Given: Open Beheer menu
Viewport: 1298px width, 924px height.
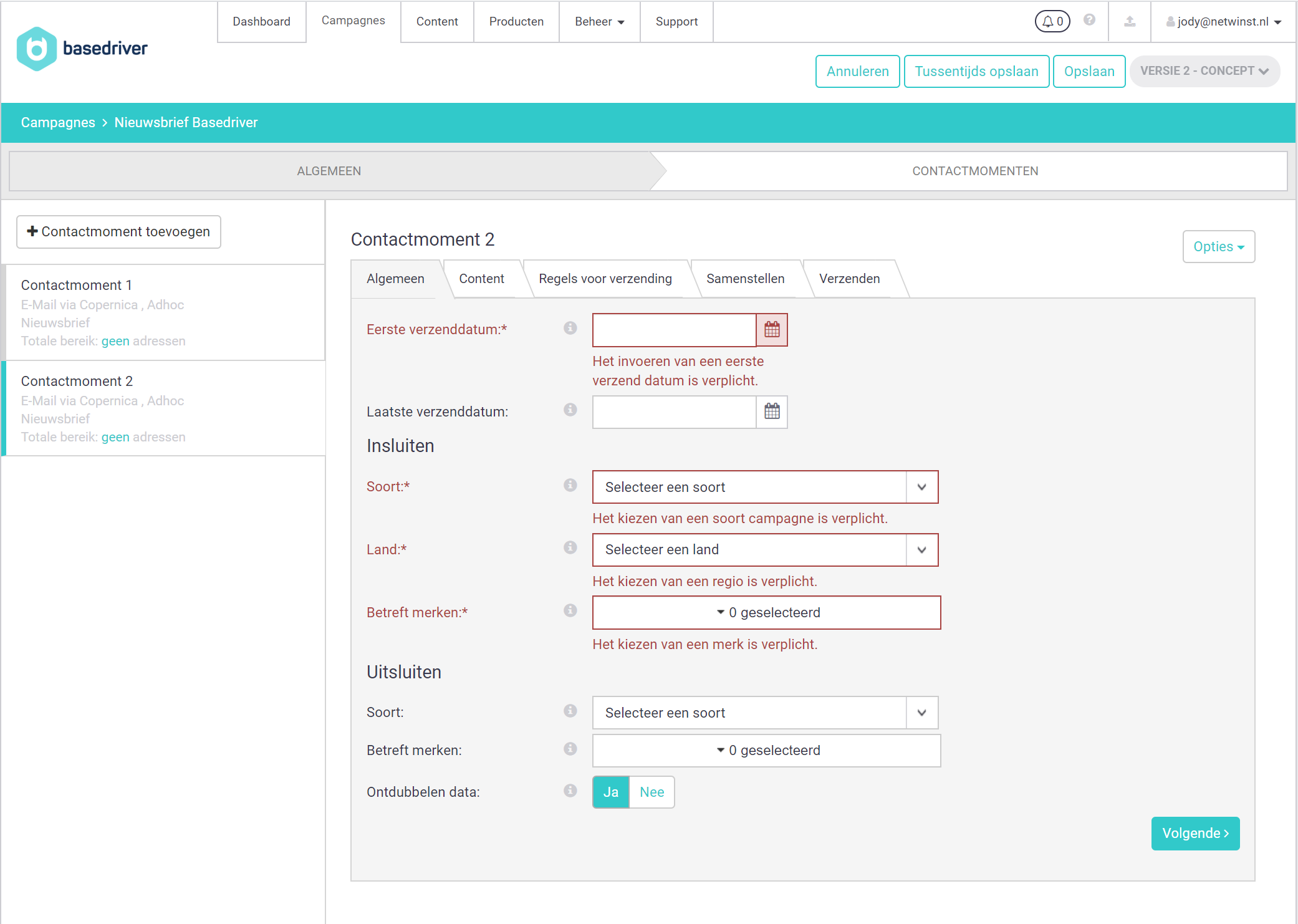Looking at the screenshot, I should [599, 22].
